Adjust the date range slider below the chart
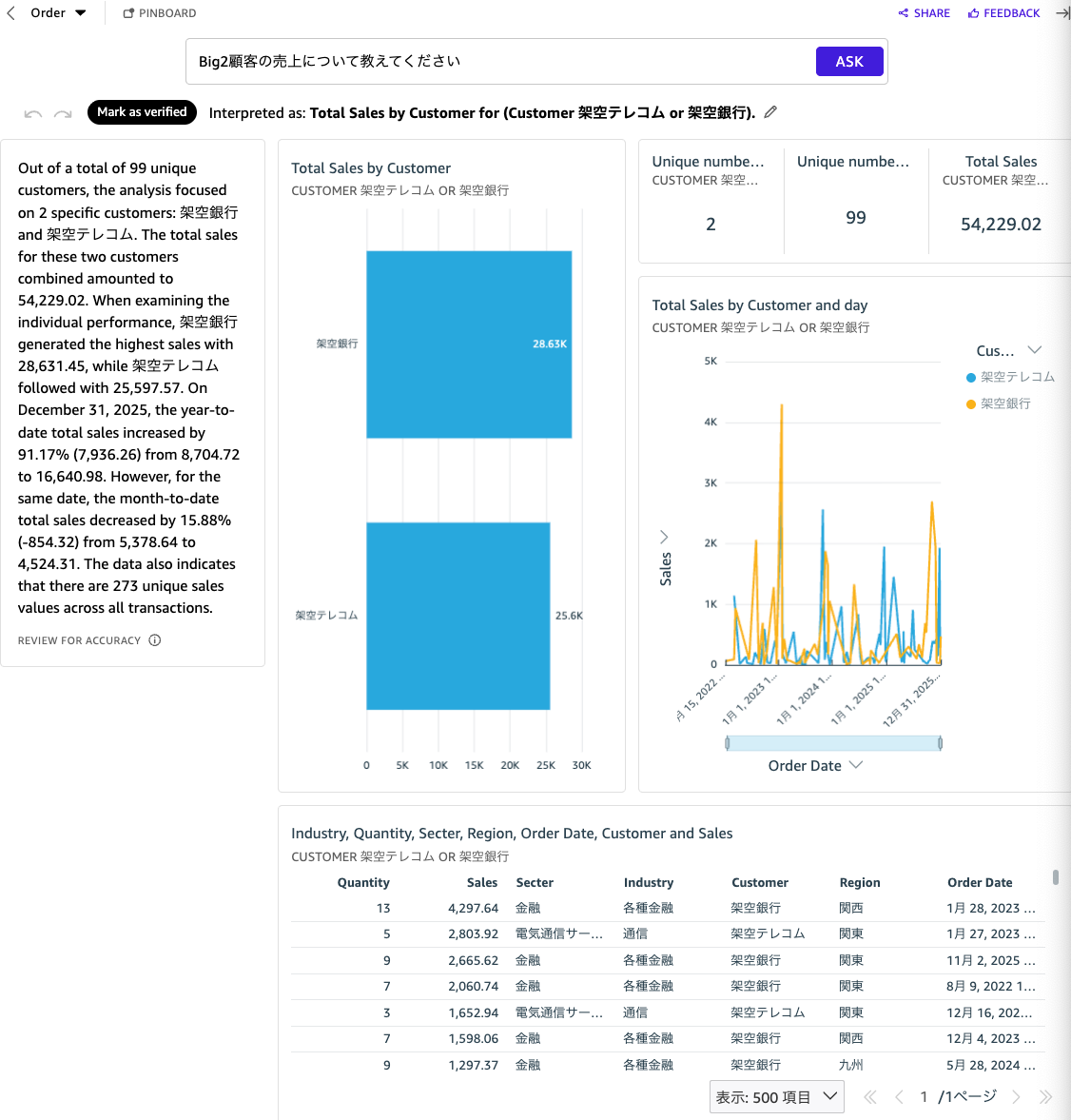Viewport: 1071px width, 1120px height. (833, 742)
